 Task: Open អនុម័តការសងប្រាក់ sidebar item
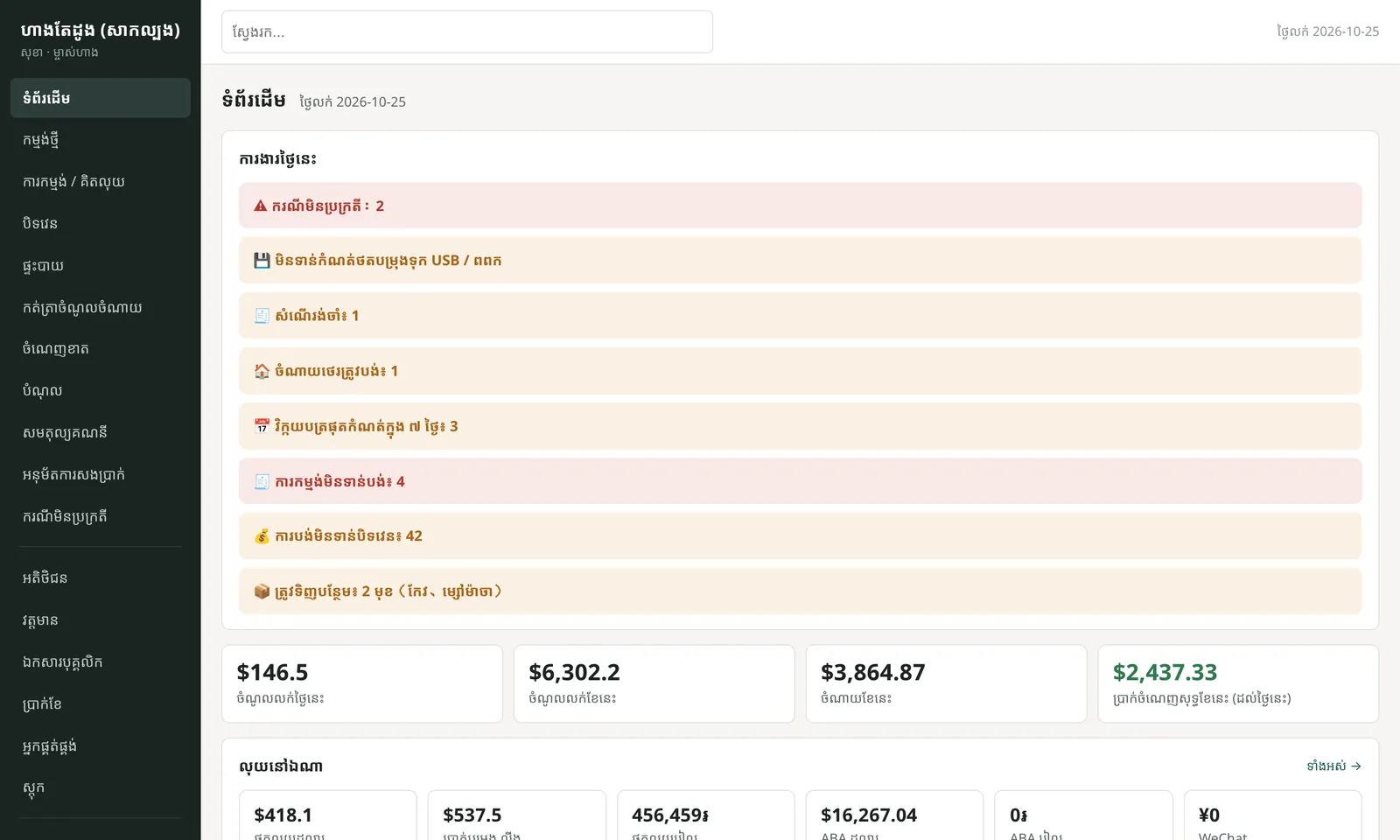point(101,475)
